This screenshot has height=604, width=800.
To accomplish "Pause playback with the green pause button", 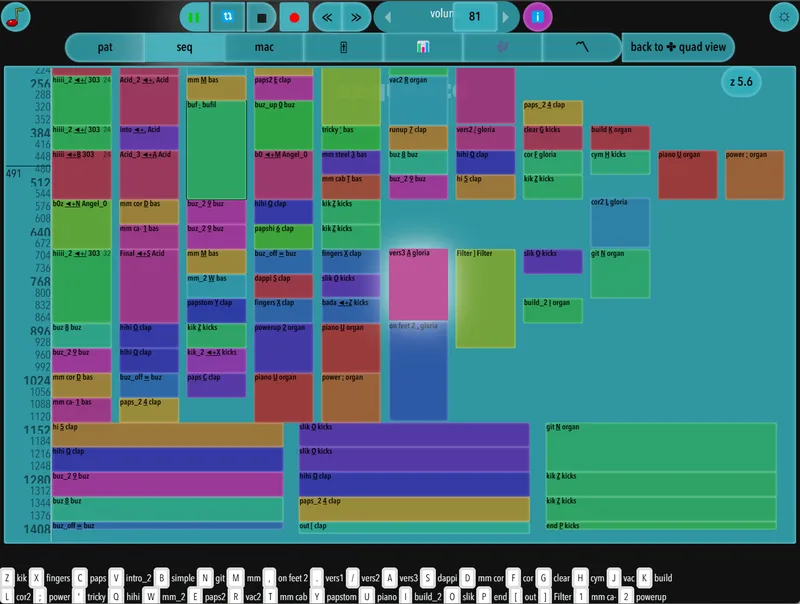I will point(194,17).
